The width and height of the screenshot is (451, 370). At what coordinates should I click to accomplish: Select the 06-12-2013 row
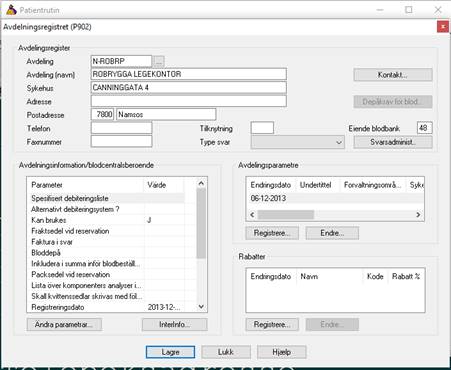[335, 198]
